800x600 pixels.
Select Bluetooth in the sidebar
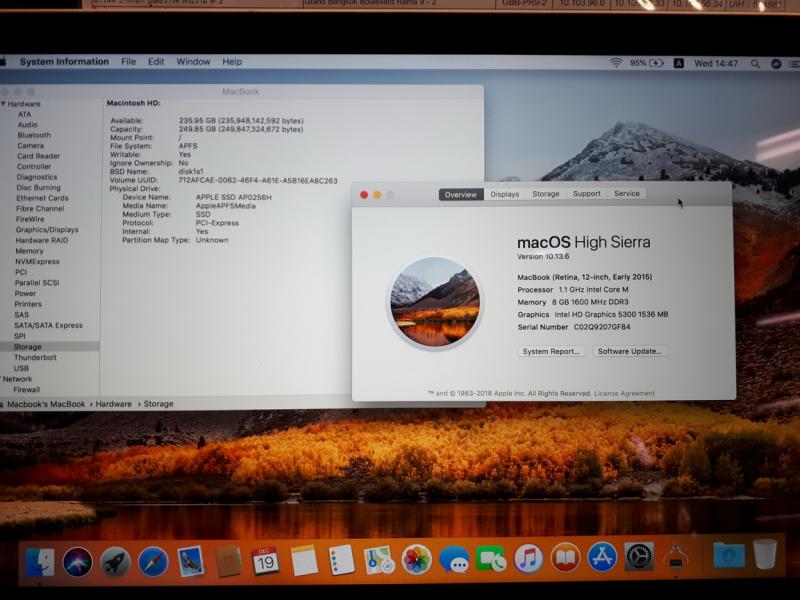point(34,135)
